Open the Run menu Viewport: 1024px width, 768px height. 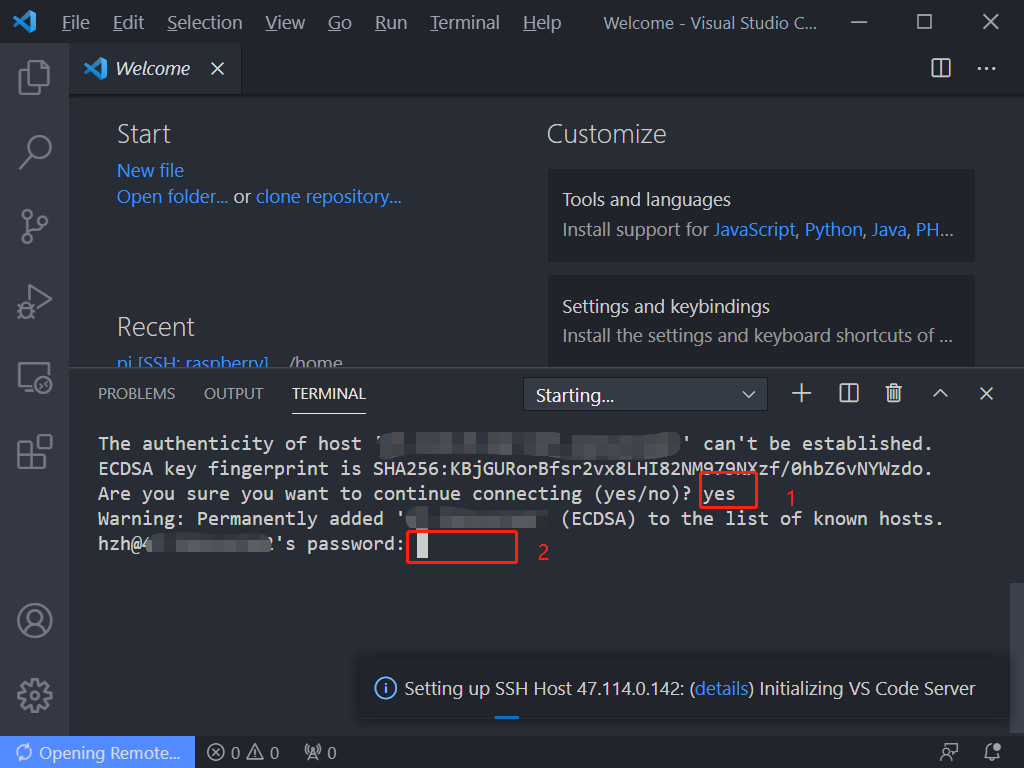[391, 23]
